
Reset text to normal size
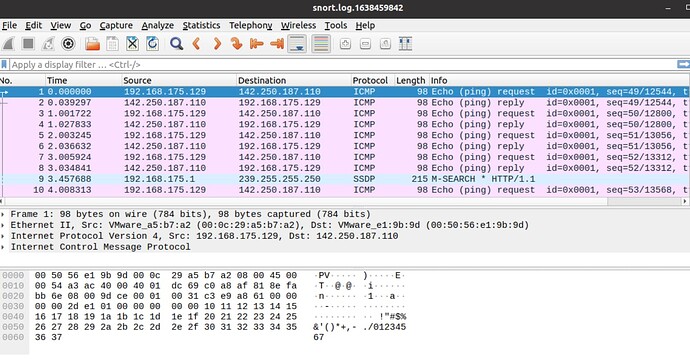click(385, 44)
